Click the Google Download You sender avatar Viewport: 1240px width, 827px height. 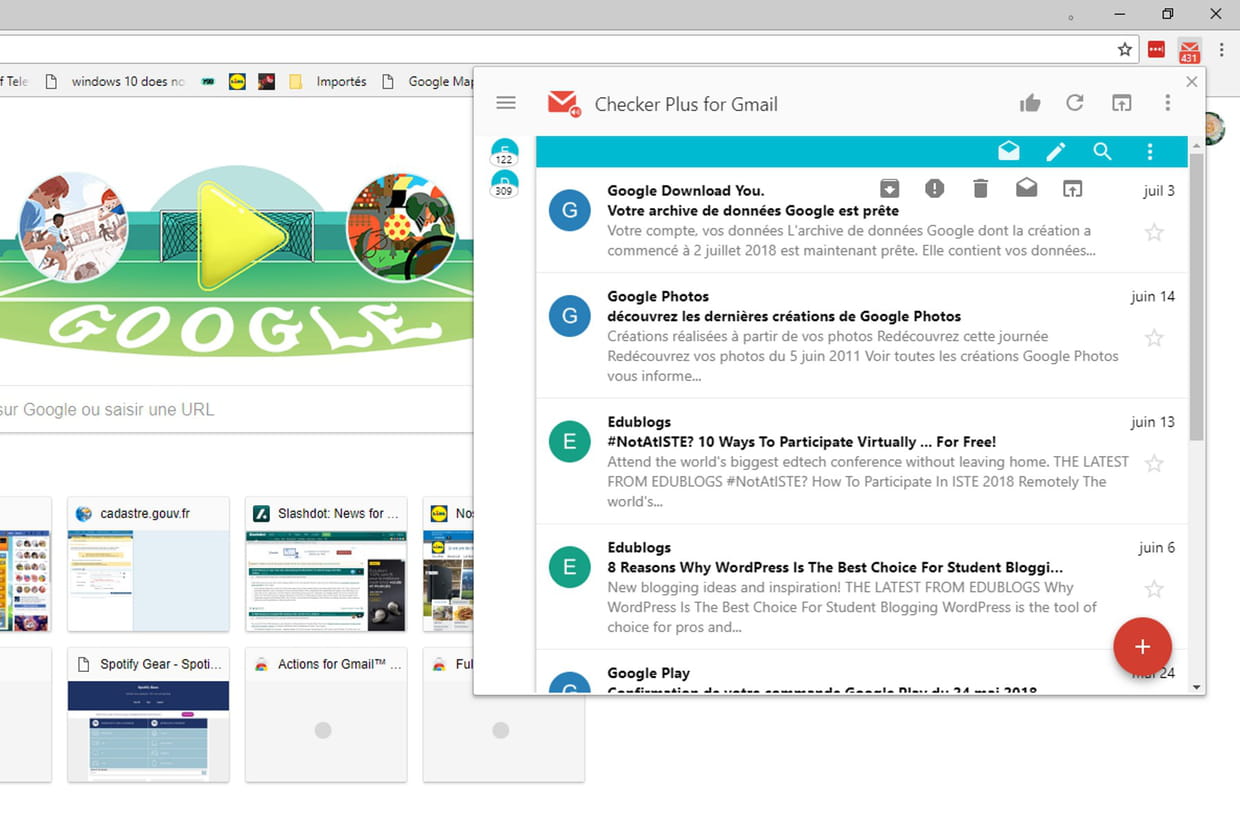570,210
